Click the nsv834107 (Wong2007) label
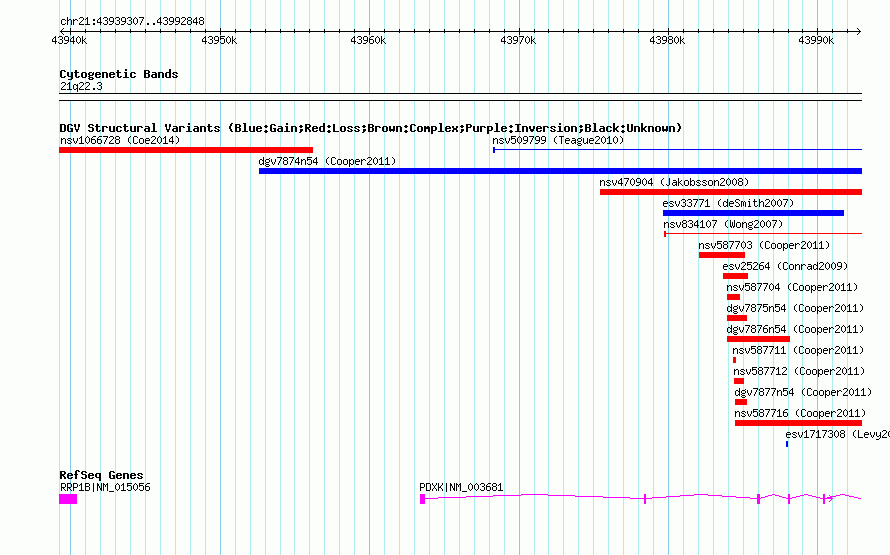This screenshot has width=890, height=555. click(723, 224)
